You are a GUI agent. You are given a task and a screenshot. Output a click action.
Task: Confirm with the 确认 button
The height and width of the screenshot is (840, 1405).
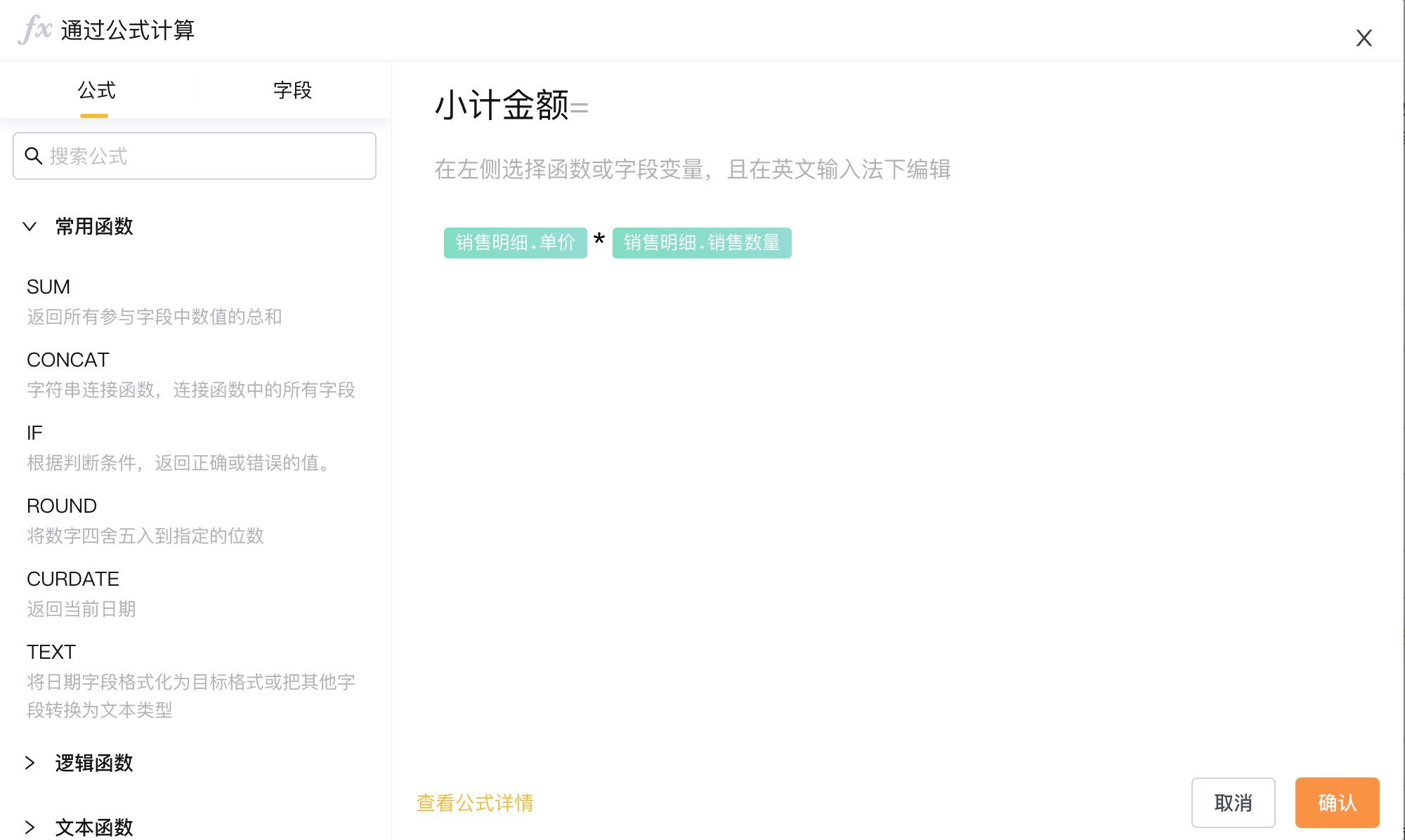pyautogui.click(x=1337, y=803)
